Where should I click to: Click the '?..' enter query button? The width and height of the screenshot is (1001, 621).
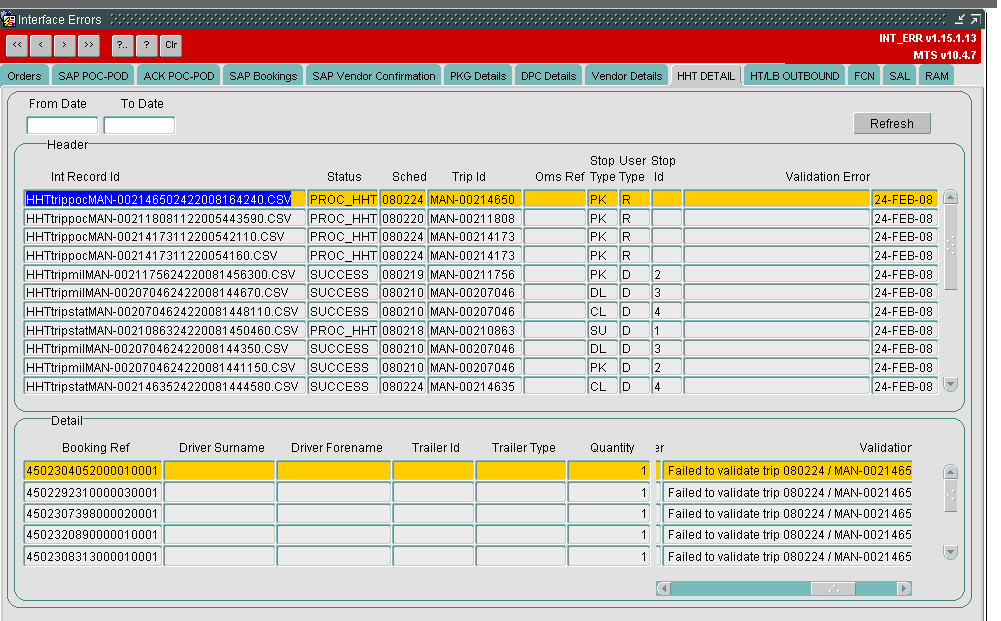tap(123, 45)
